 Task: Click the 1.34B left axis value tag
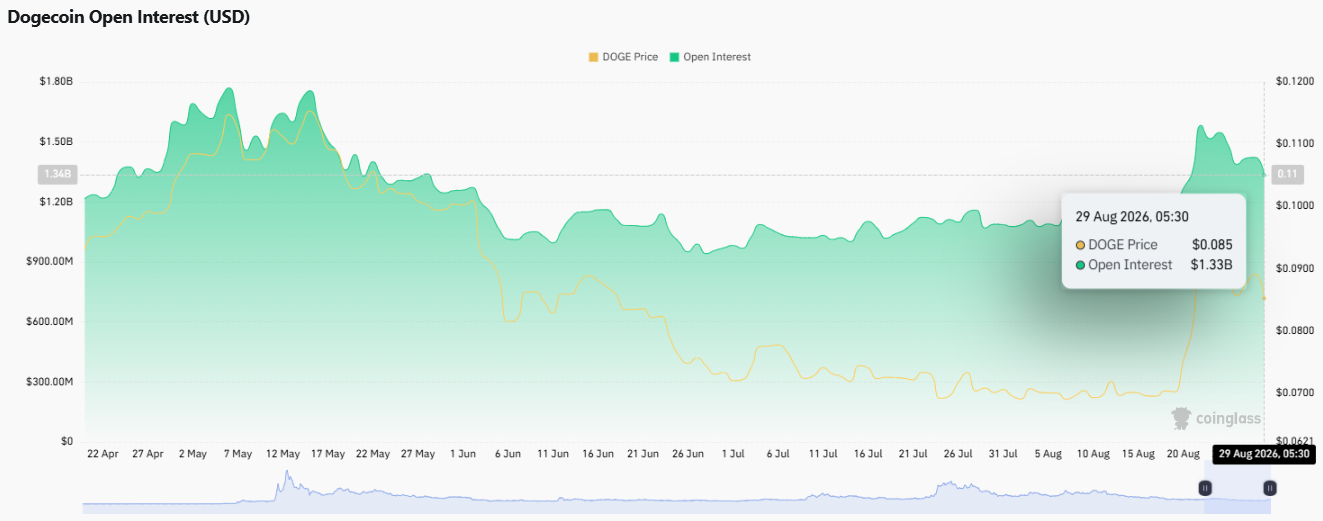[x=57, y=174]
